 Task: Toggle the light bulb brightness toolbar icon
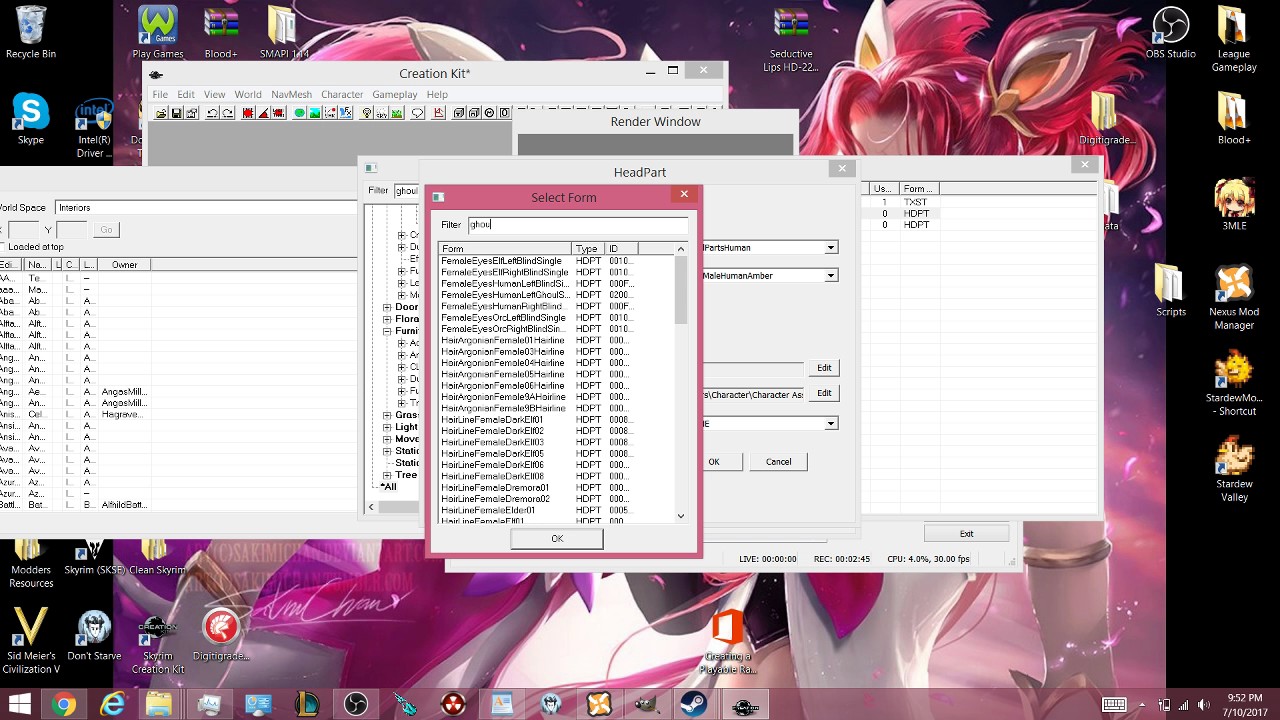pos(367,113)
